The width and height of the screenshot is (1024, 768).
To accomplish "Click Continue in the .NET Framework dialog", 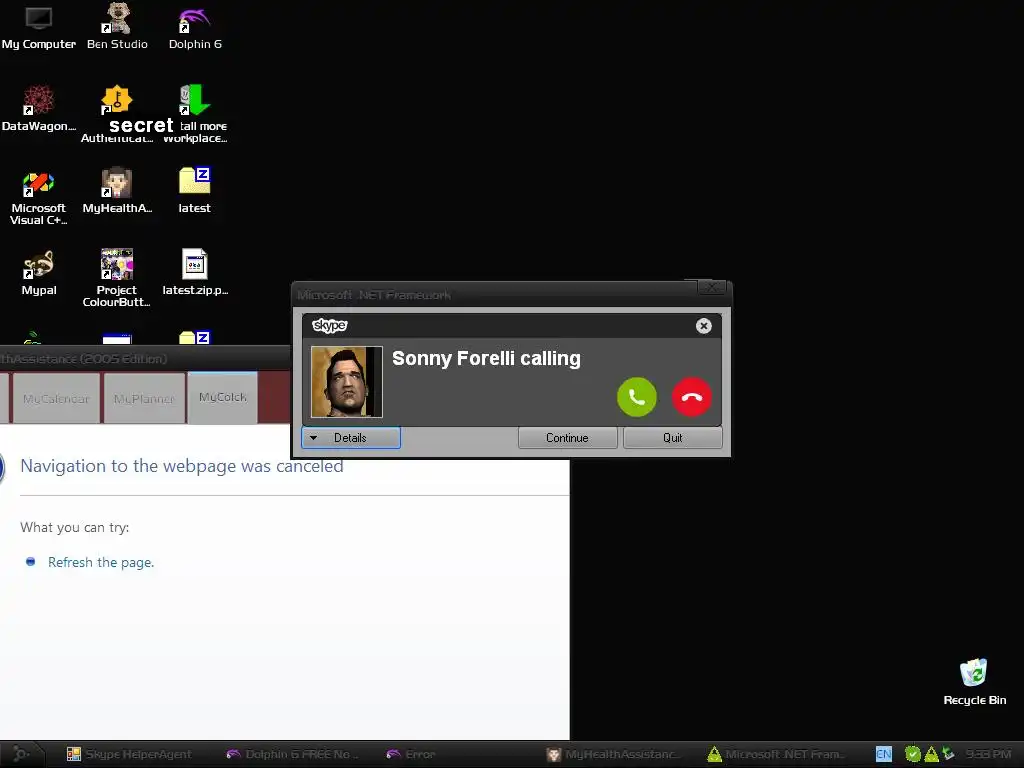I will [568, 438].
